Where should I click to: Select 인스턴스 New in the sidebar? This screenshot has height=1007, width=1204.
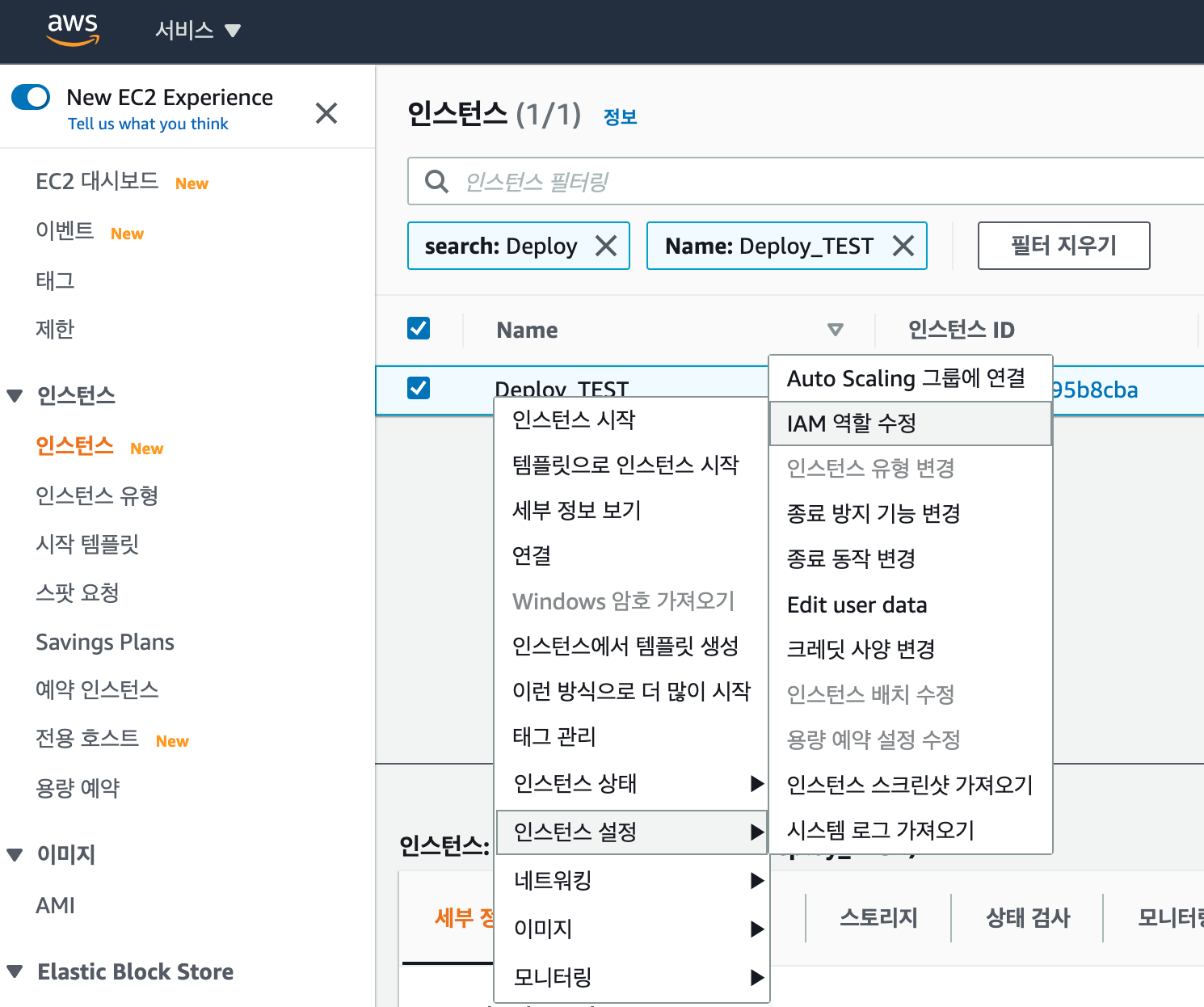point(74,446)
